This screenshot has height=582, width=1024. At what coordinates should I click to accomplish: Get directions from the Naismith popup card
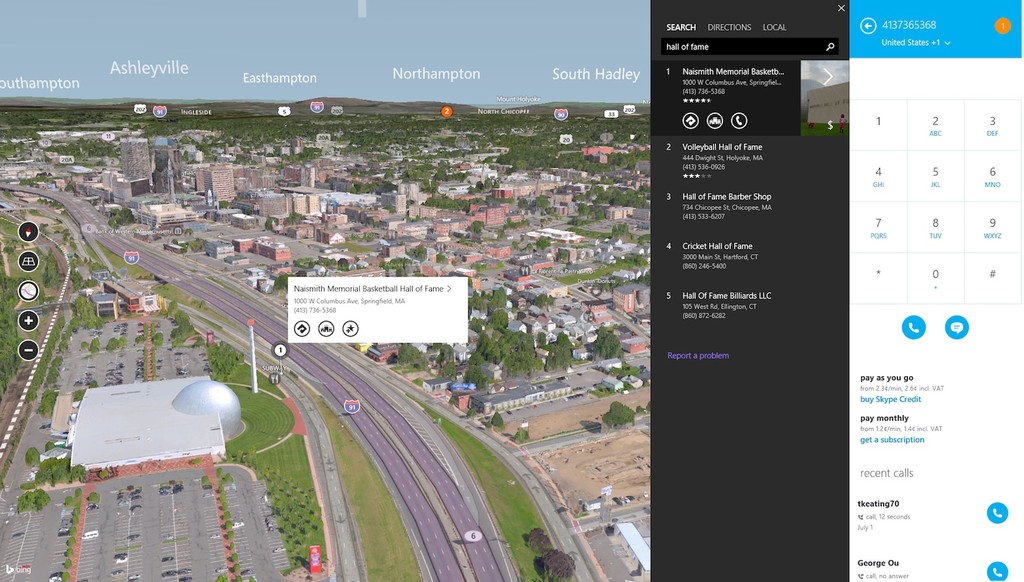click(302, 328)
